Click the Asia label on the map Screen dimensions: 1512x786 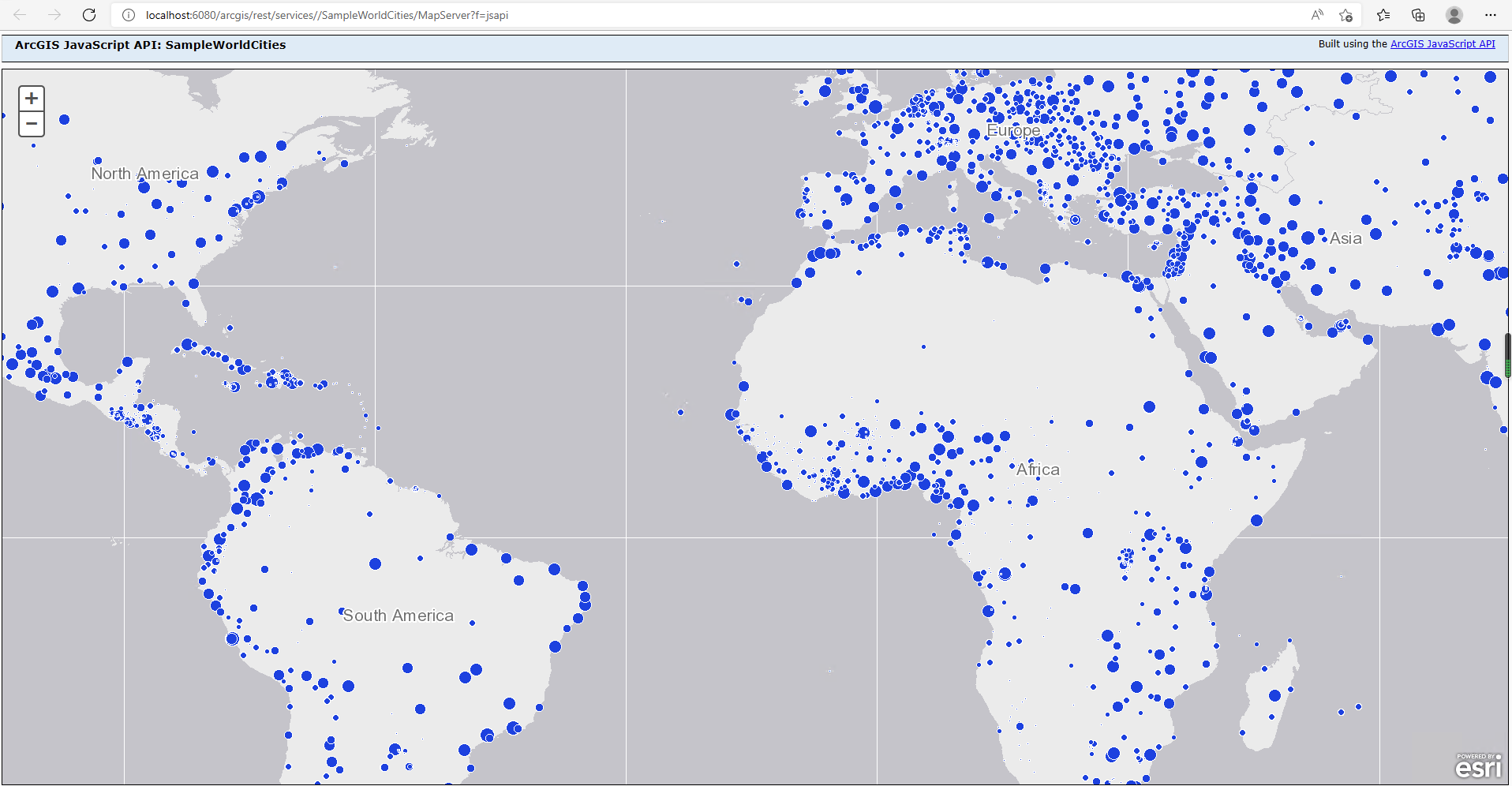1345,238
